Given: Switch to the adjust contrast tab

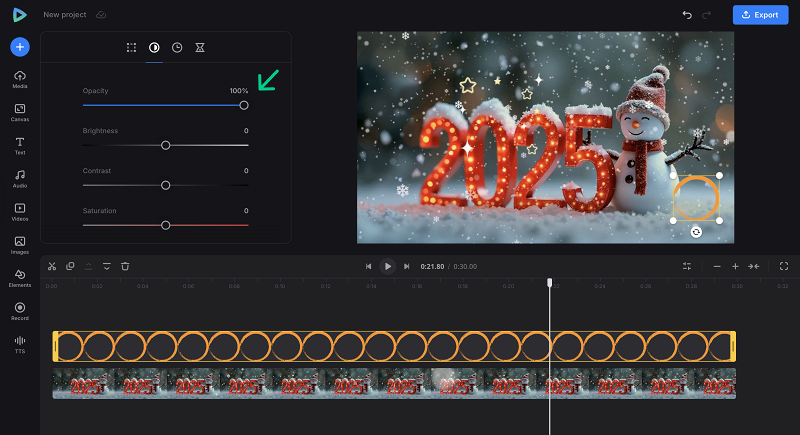Looking at the screenshot, I should click(154, 47).
